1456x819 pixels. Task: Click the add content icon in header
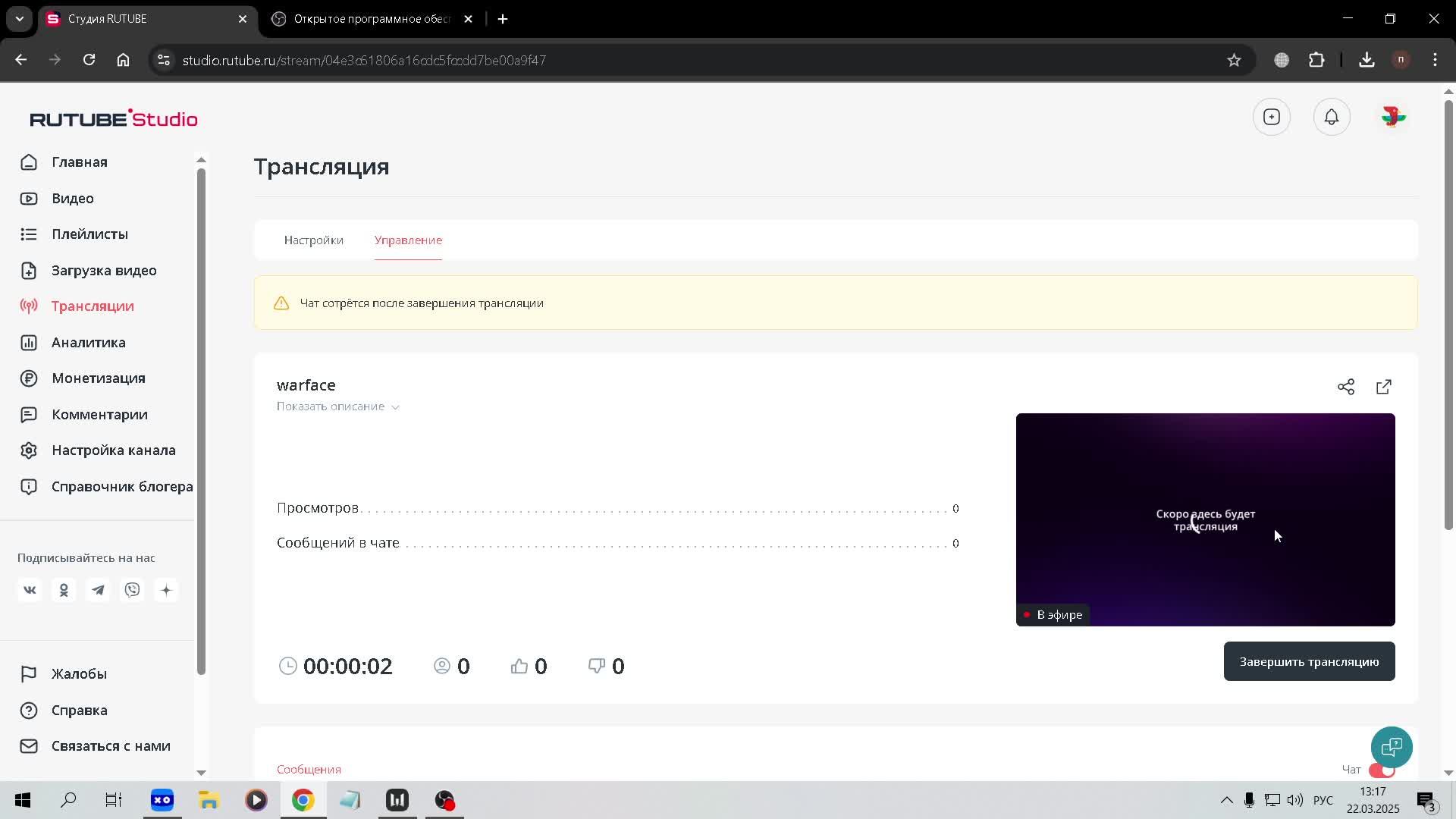tap(1272, 117)
